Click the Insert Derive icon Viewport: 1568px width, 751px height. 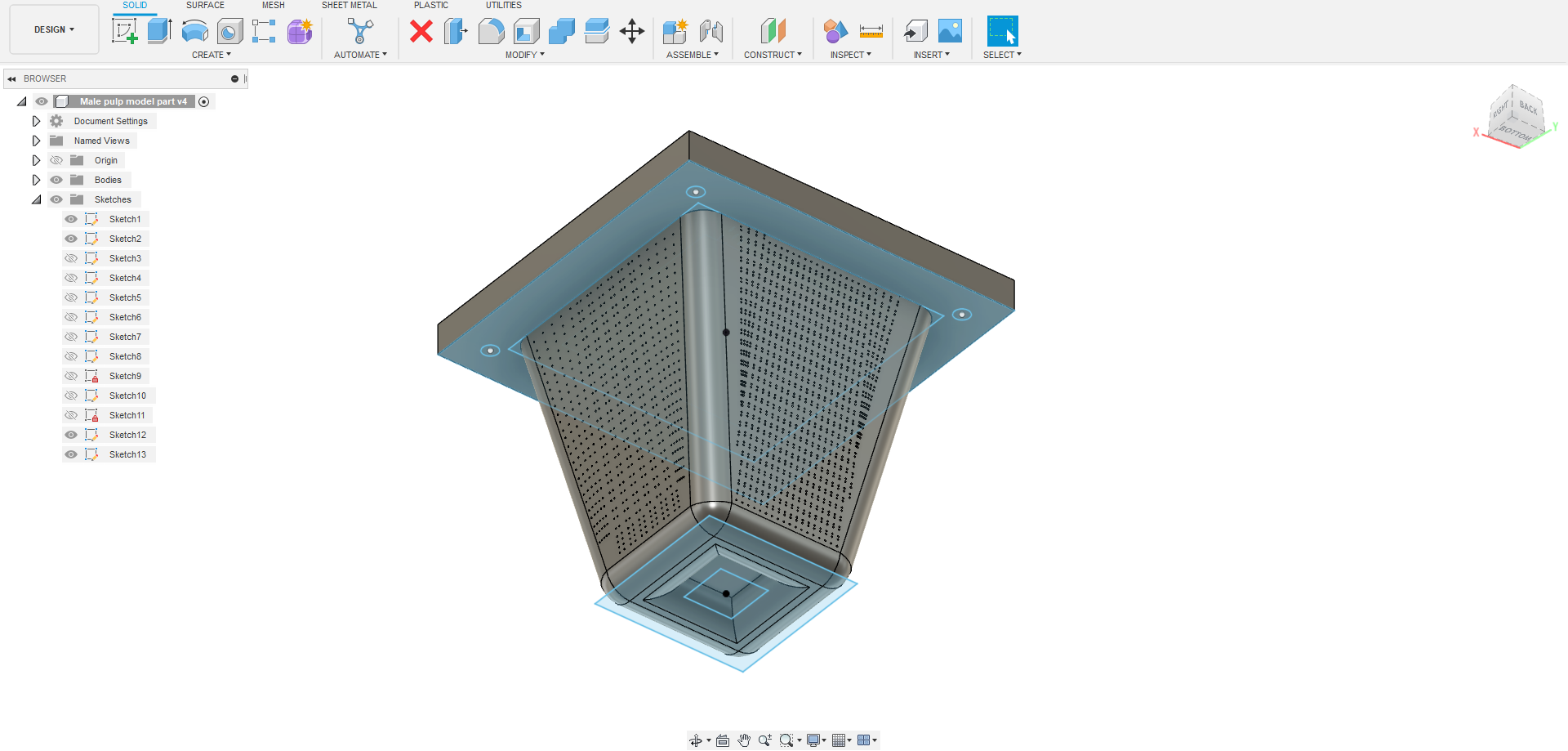pyautogui.click(x=915, y=31)
